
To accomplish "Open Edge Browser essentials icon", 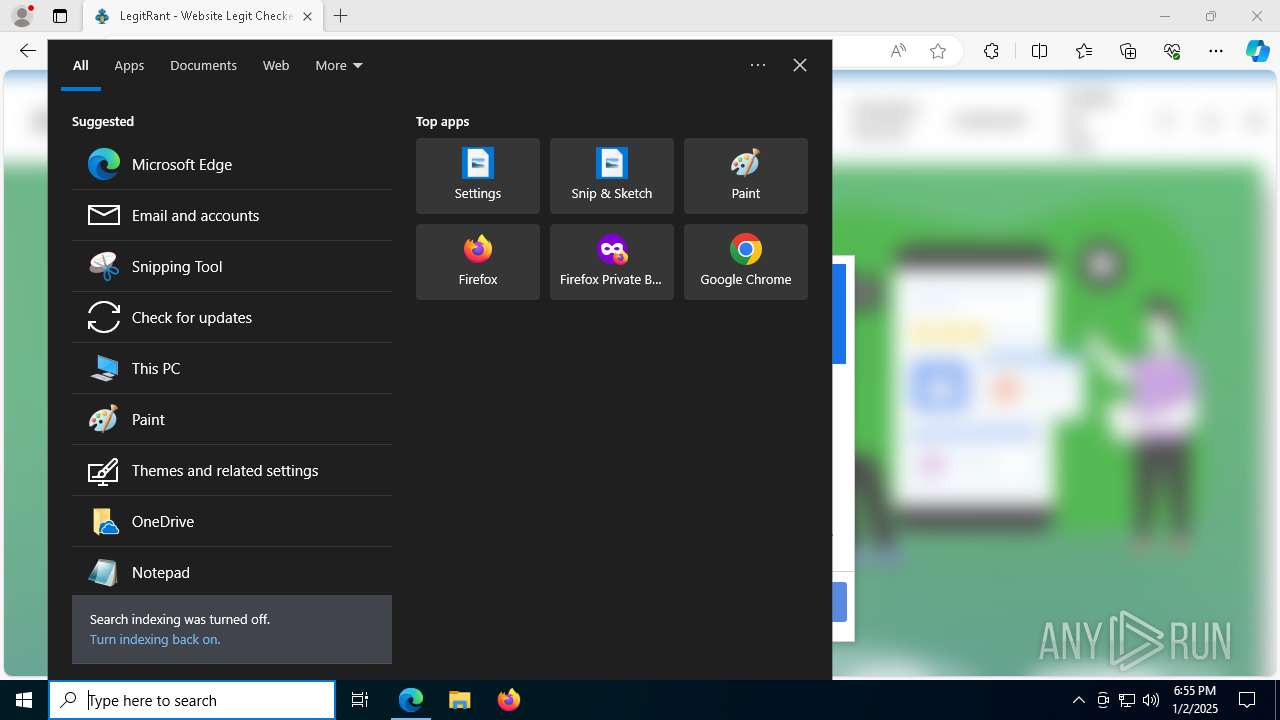I will click(x=1172, y=51).
